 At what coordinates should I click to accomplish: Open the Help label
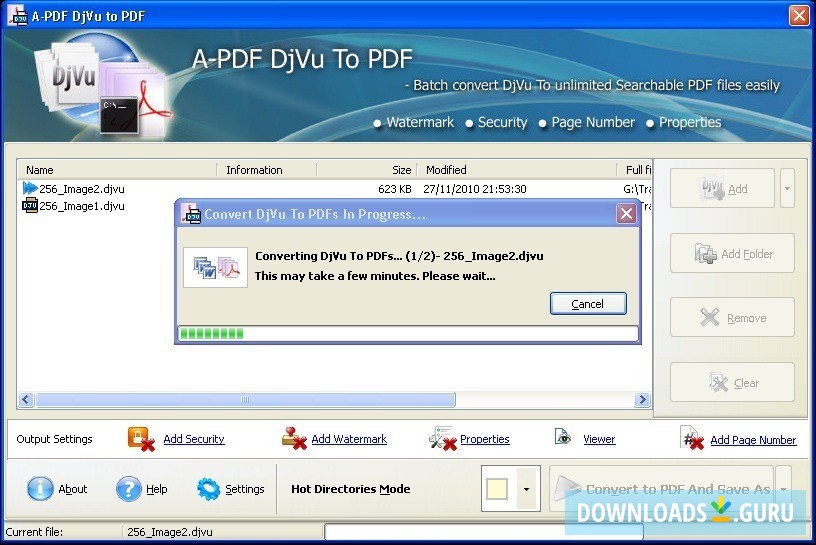click(x=156, y=489)
